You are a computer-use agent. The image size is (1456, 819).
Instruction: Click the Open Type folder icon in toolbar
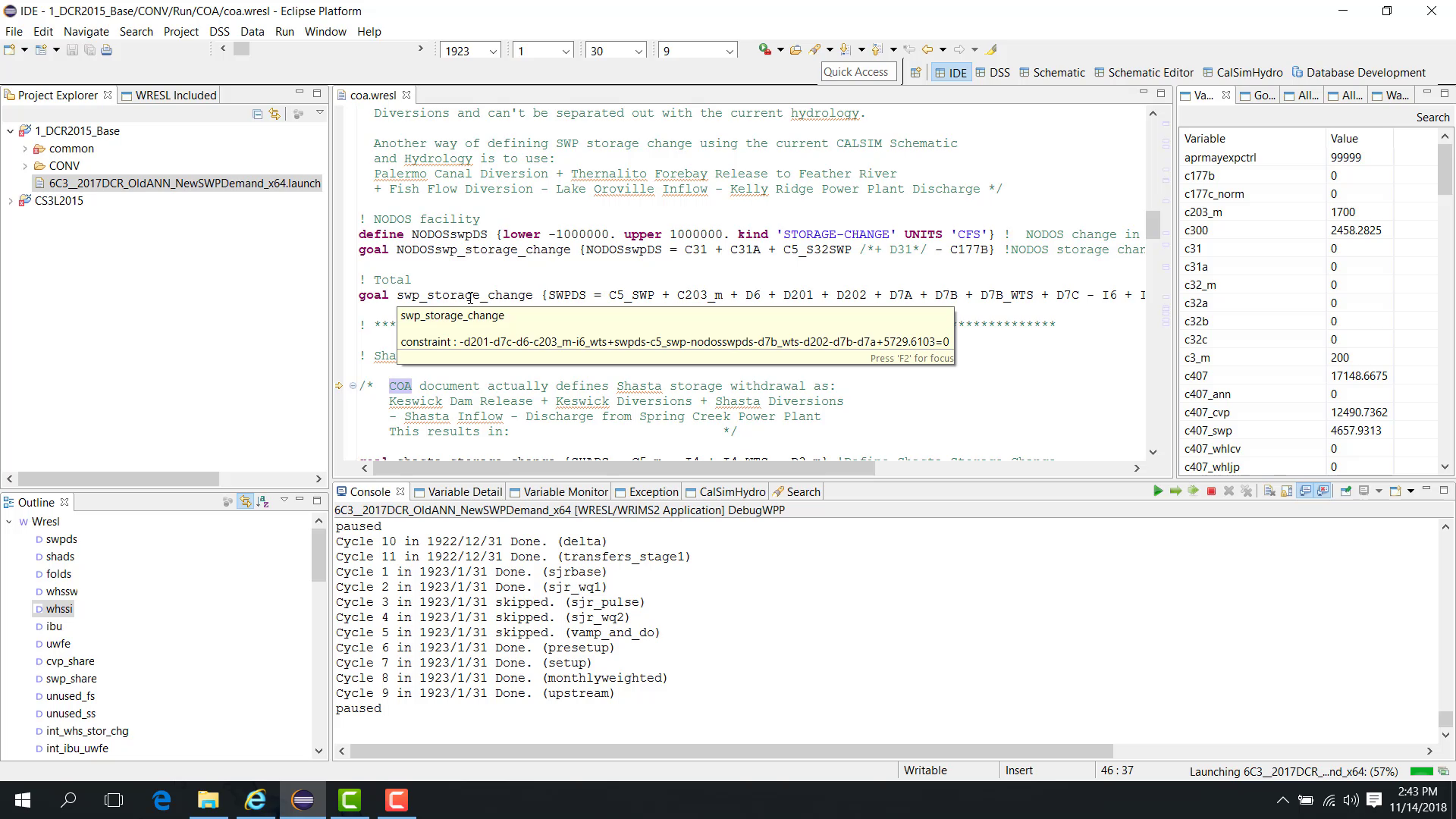tap(795, 50)
